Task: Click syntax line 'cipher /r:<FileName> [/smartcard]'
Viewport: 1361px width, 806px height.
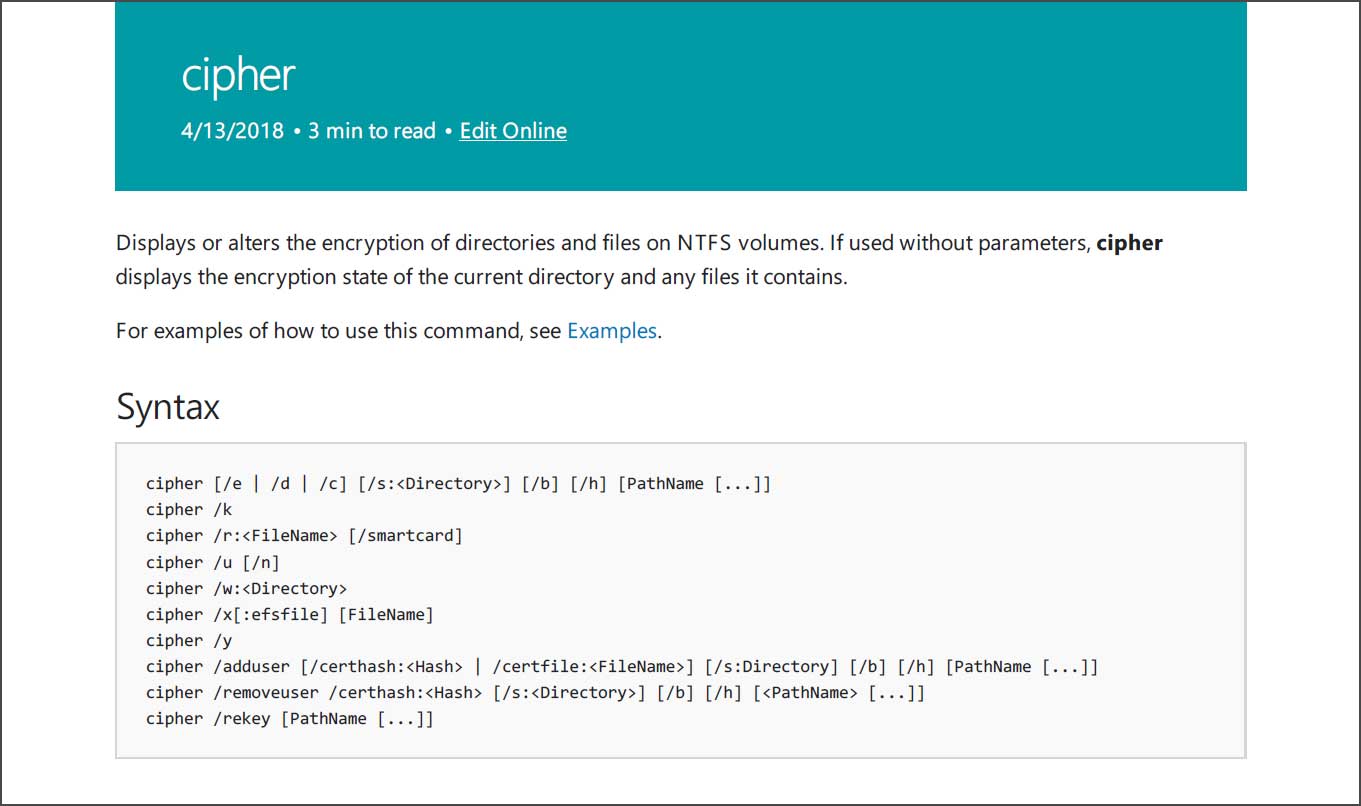Action: tap(305, 536)
